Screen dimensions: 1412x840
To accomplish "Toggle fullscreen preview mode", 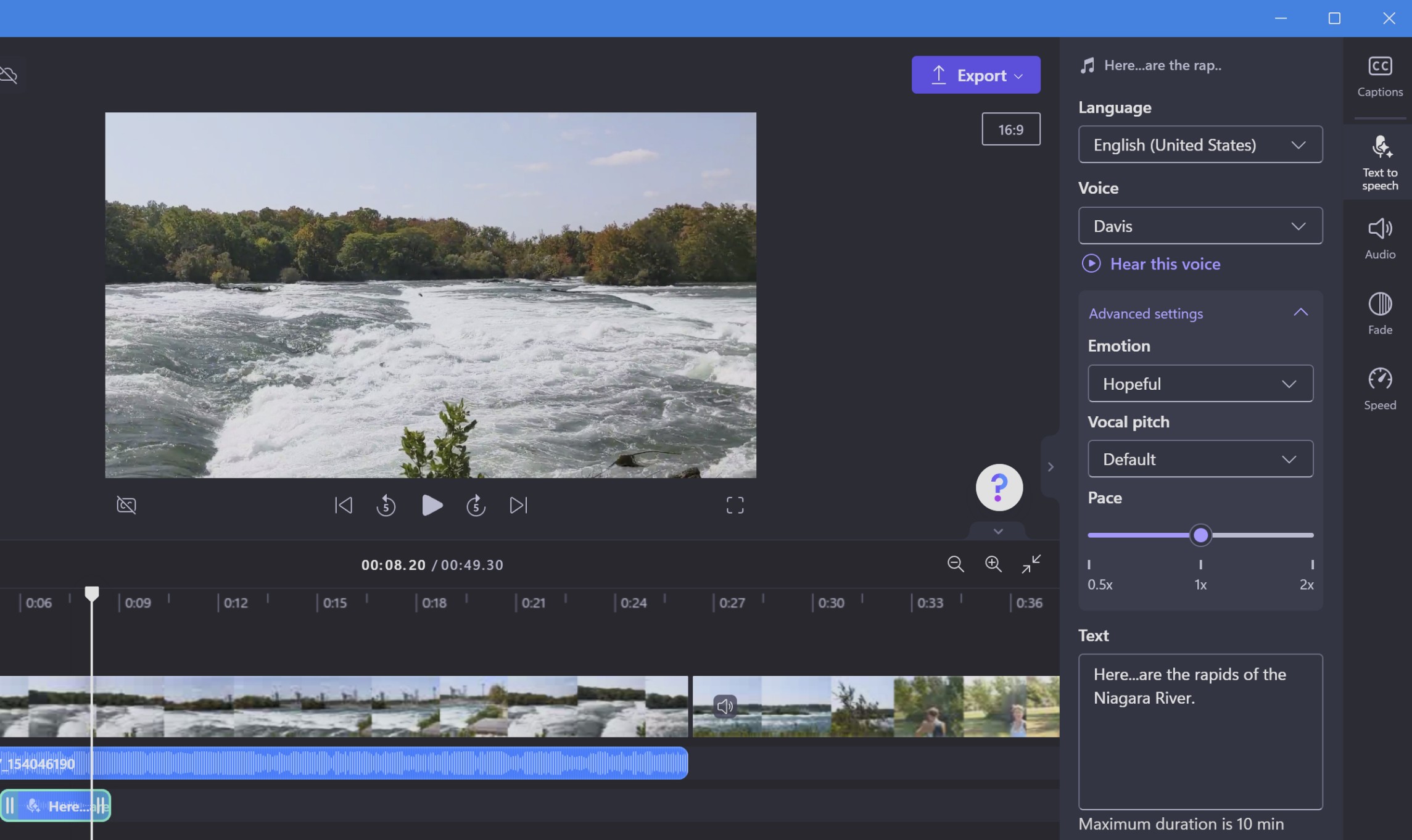I will 735,506.
